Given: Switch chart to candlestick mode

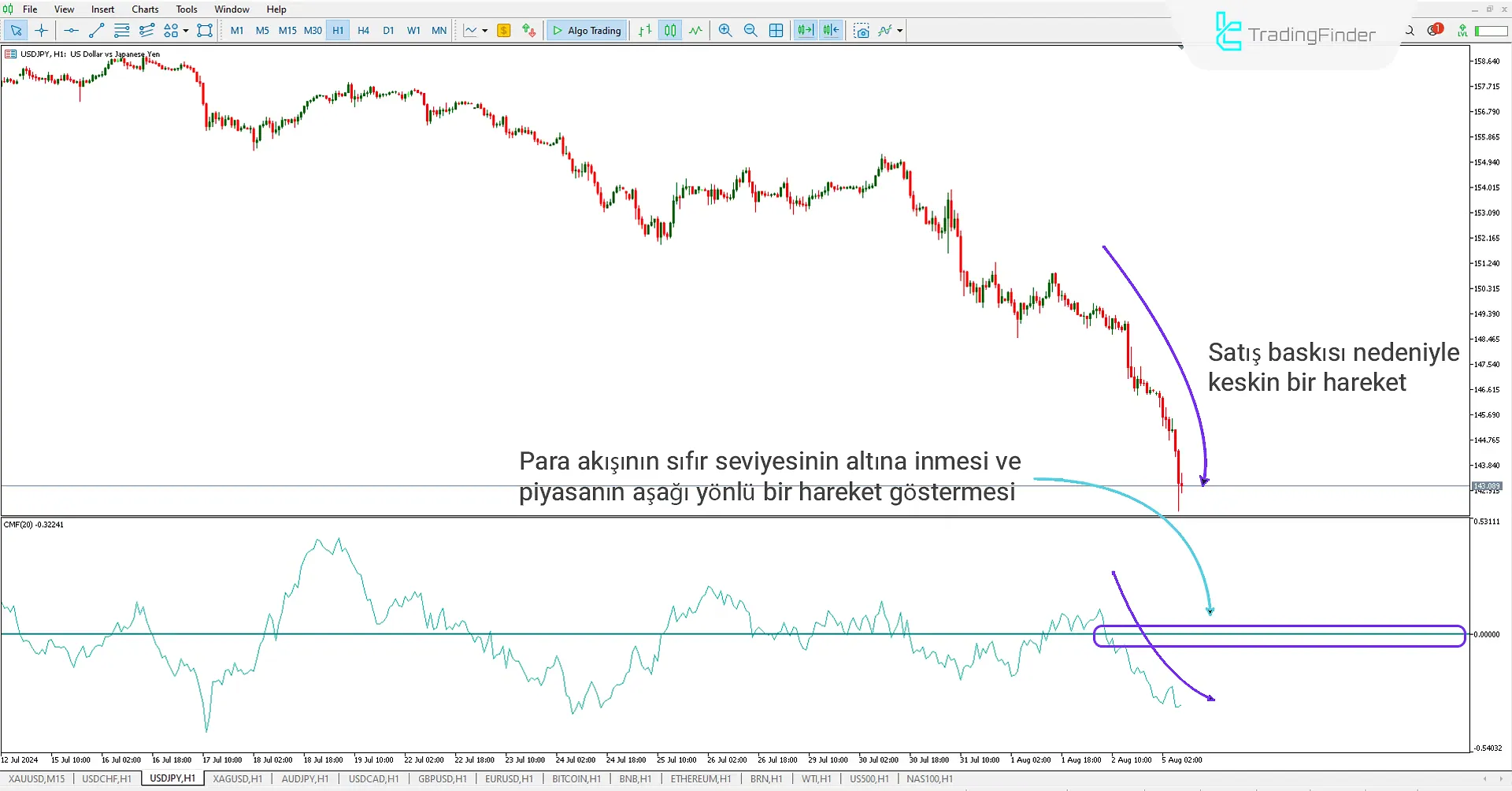Looking at the screenshot, I should point(670,31).
